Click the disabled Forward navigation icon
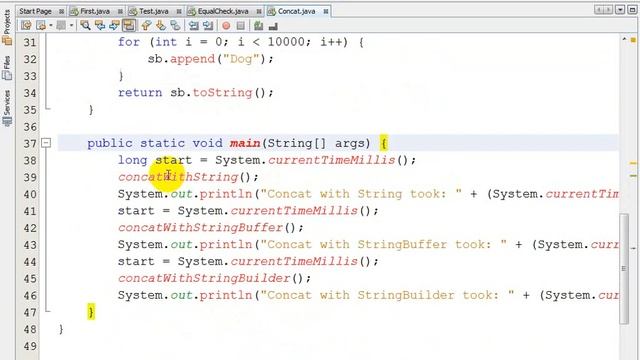This screenshot has height=360, width=640. click(x=61, y=26)
